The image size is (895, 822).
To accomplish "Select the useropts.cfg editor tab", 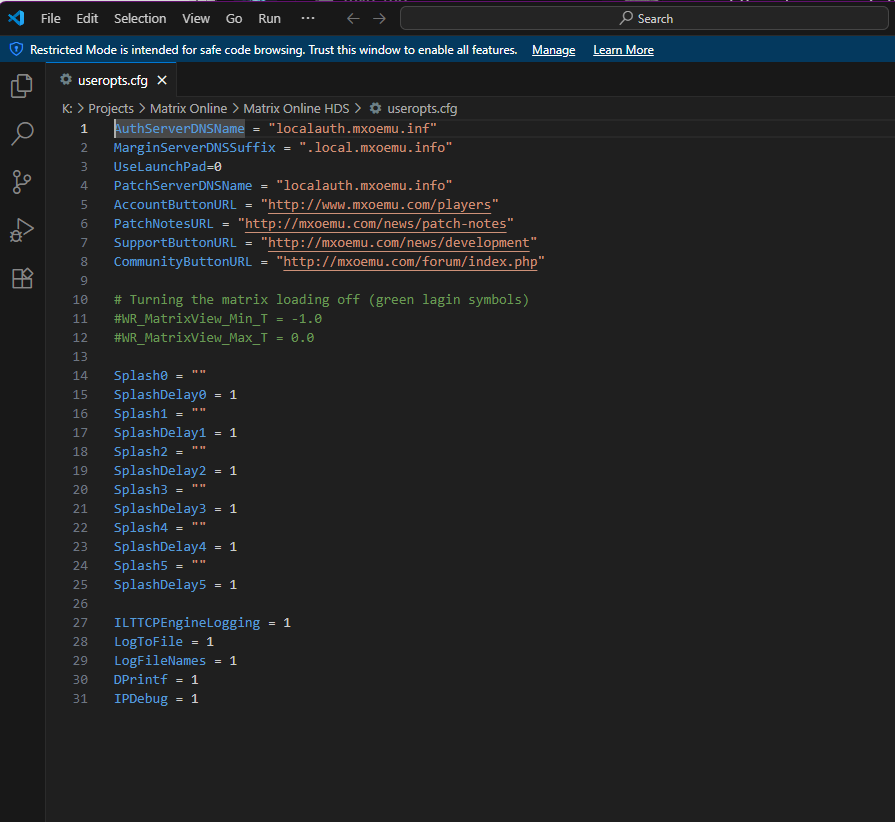I will (x=105, y=81).
